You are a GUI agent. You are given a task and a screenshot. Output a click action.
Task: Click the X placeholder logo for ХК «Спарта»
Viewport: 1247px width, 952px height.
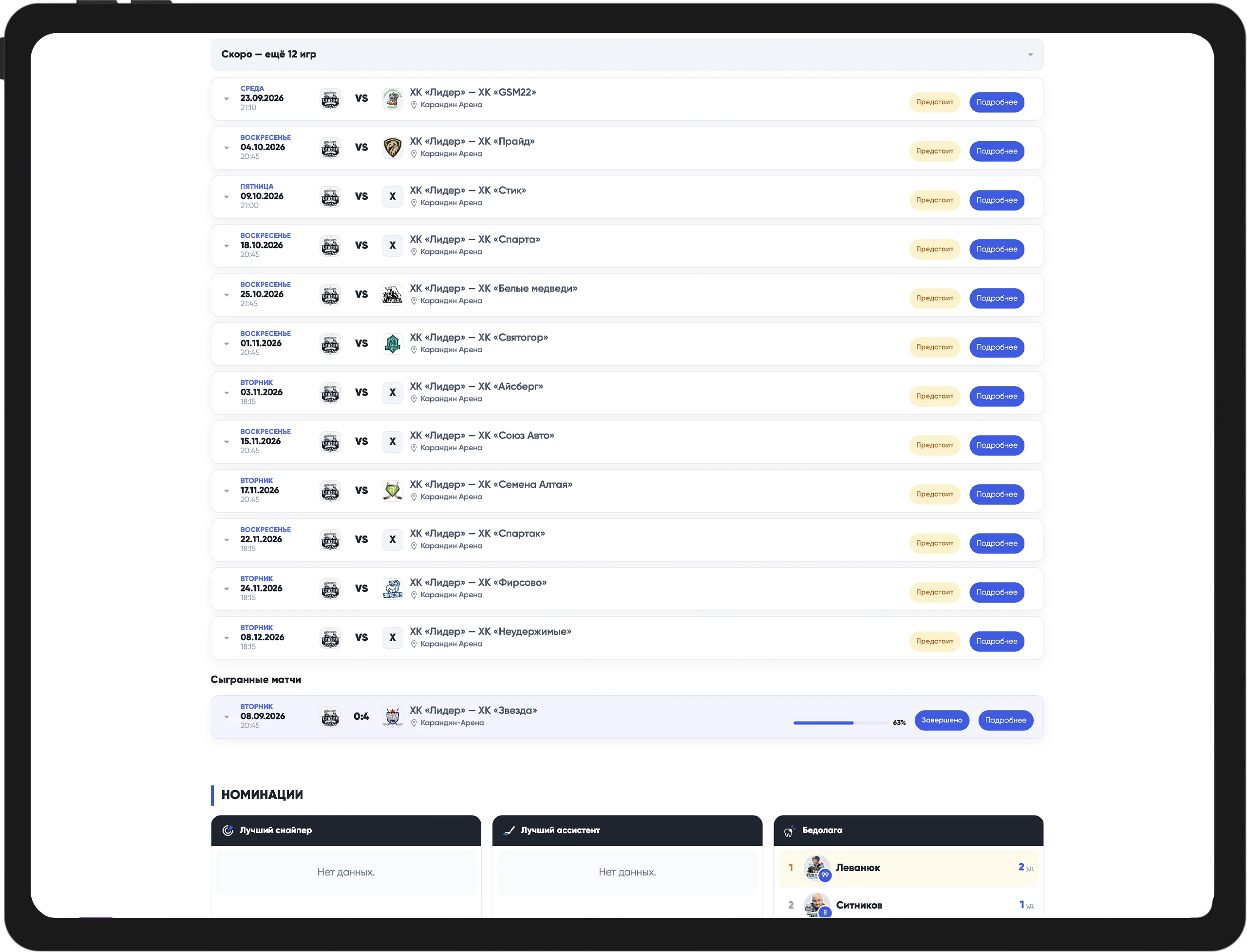point(392,246)
